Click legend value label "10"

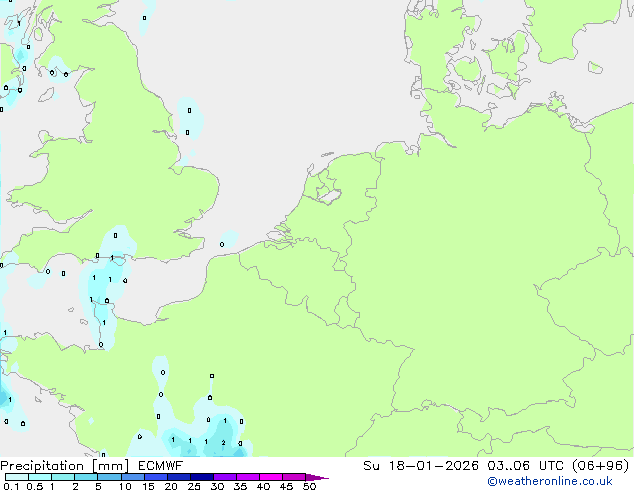click(125, 486)
